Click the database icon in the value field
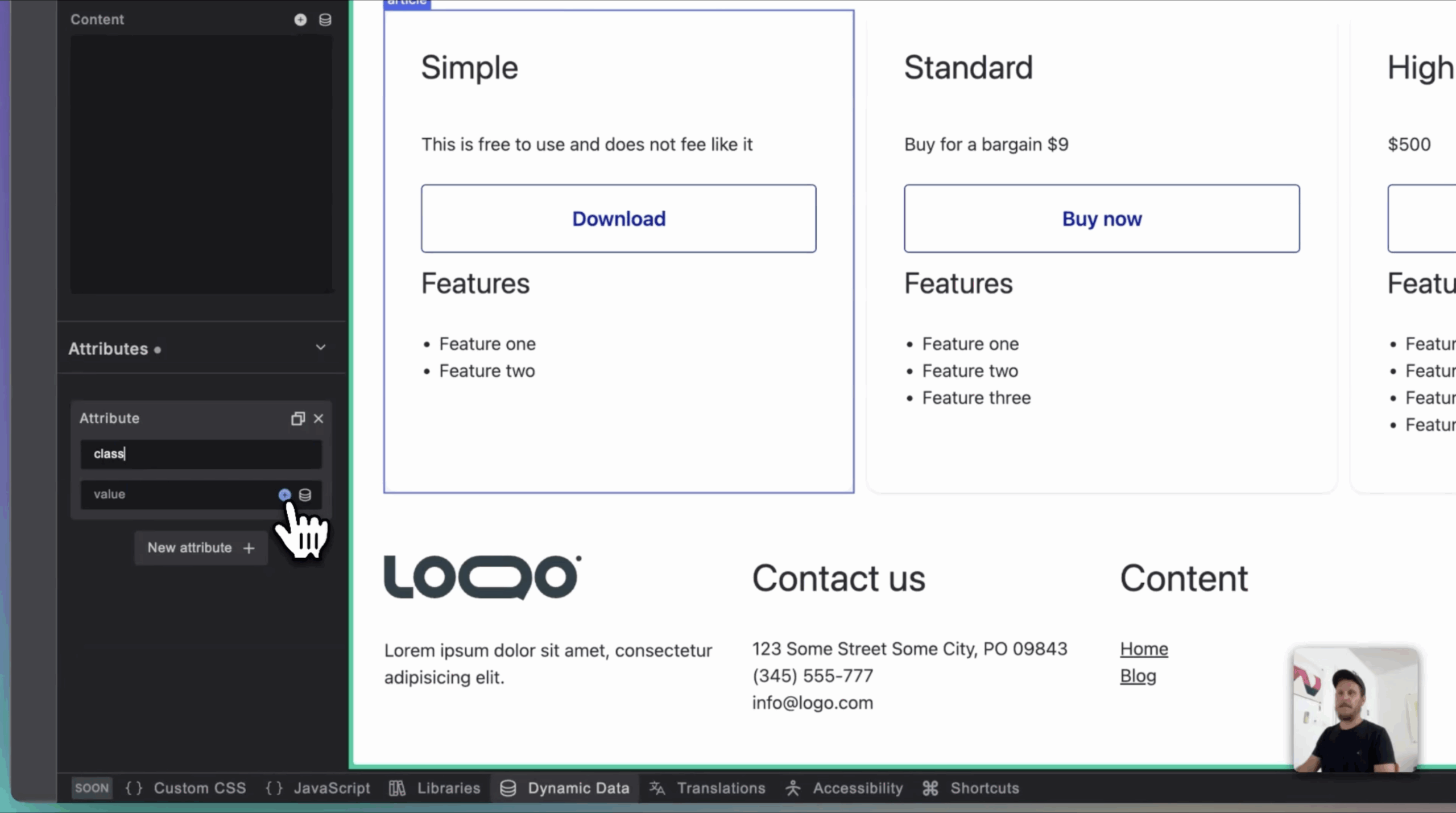1456x813 pixels. (x=305, y=495)
